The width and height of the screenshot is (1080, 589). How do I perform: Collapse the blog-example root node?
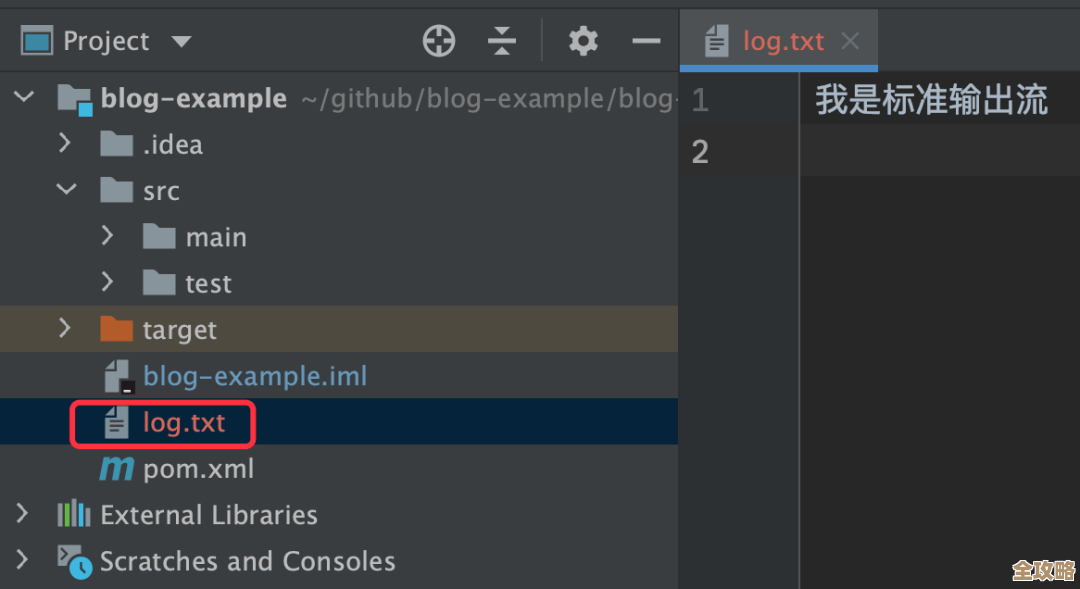coord(24,98)
